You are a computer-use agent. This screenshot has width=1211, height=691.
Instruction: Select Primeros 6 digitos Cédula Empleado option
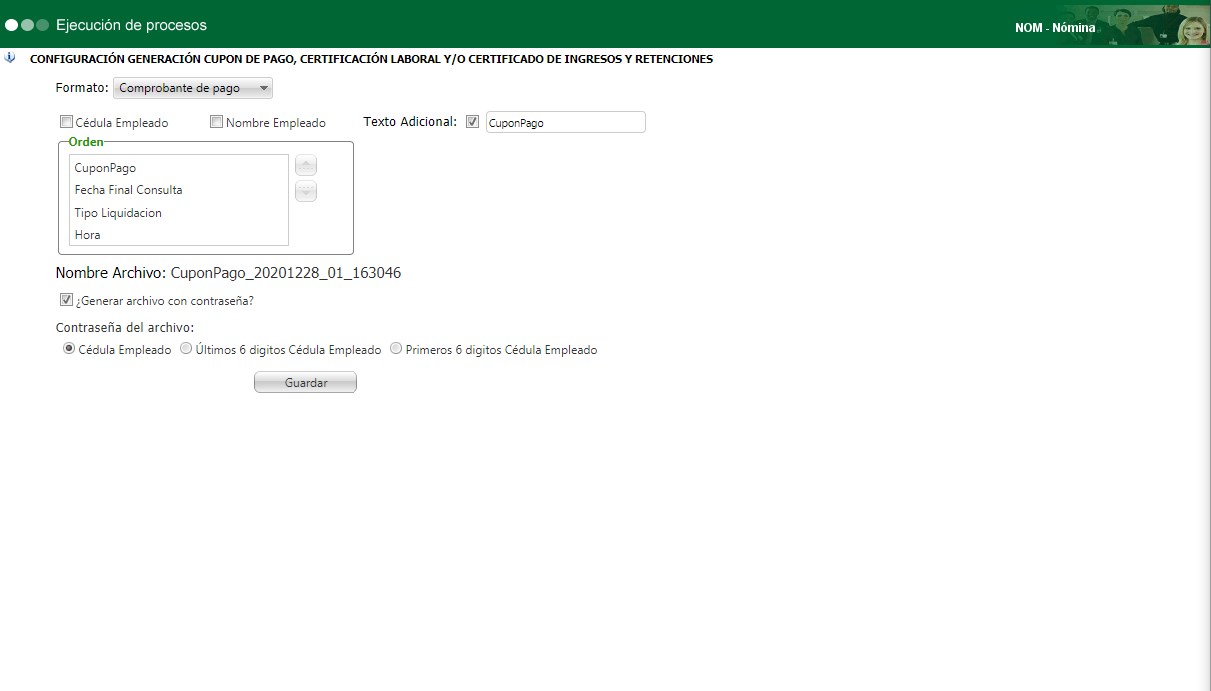(x=396, y=349)
